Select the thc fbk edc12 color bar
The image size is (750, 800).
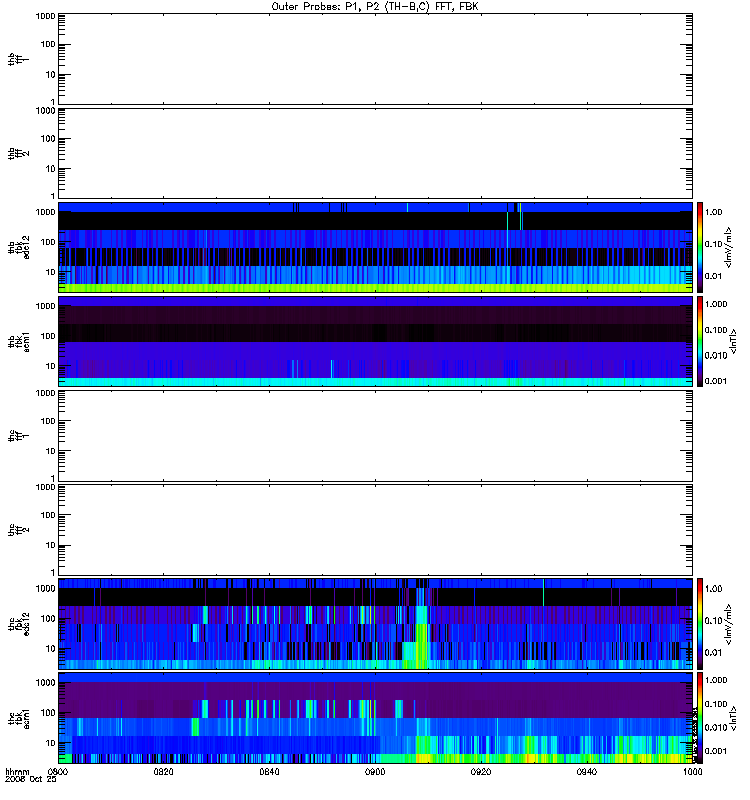tap(700, 623)
